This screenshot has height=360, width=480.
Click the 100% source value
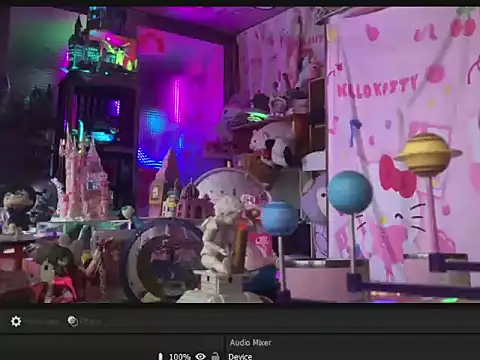180,356
